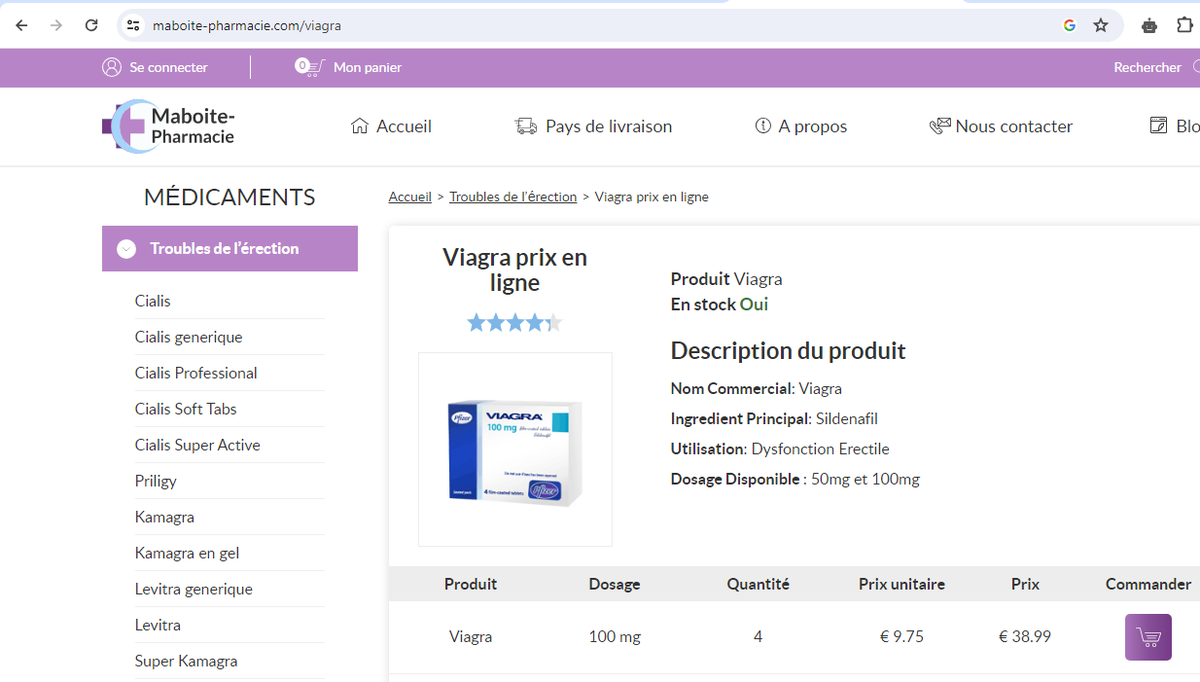Select Troubles de l'érection category header

point(230,249)
